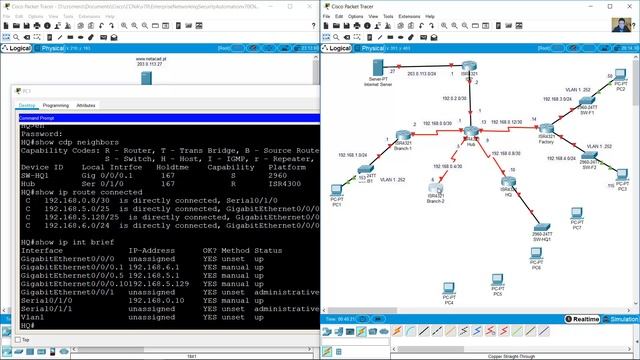Click Save icon in right Packet Tracer window
The width and height of the screenshot is (640, 360).
click(x=346, y=26)
